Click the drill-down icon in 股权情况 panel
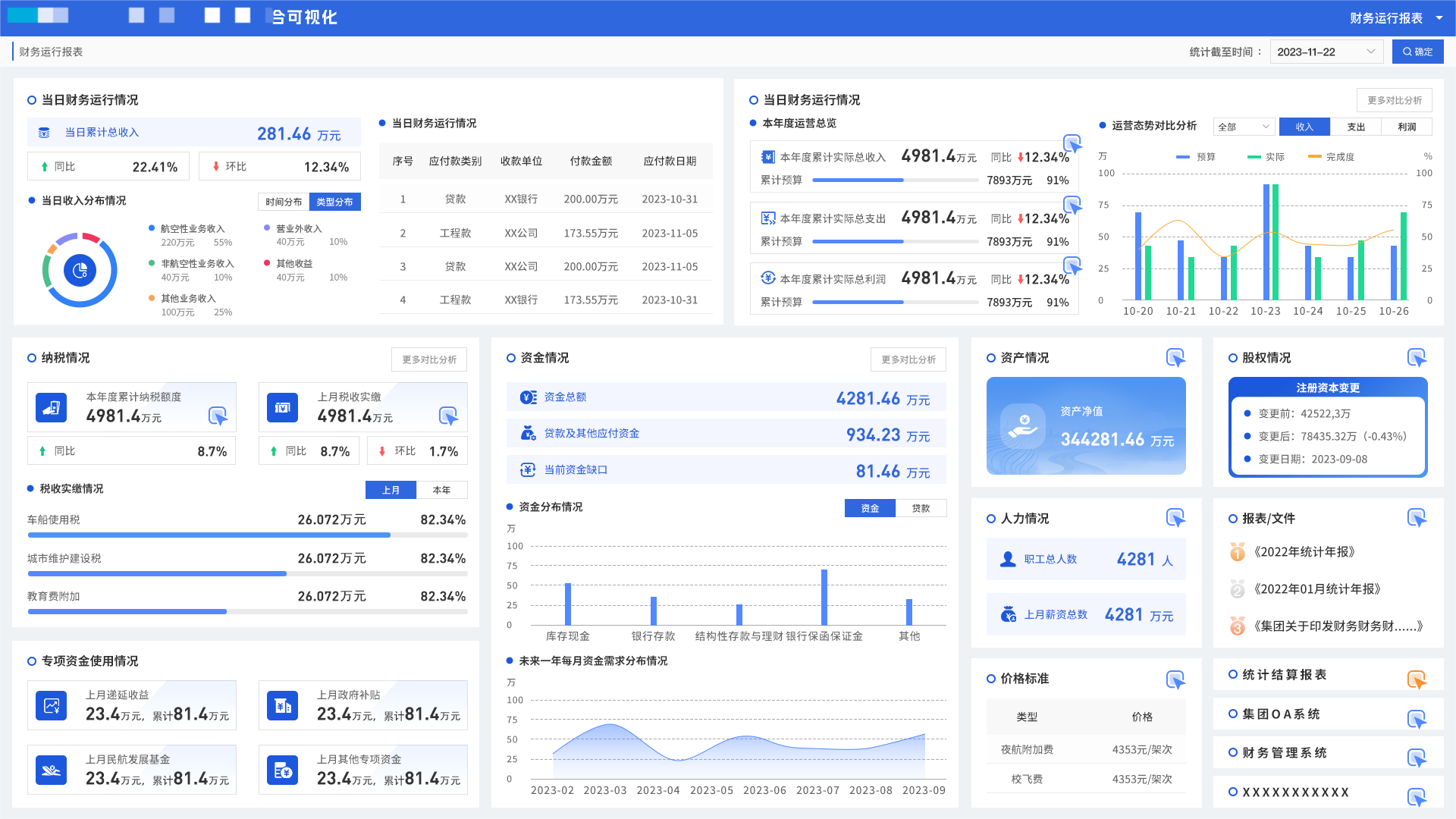This screenshot has width=1456, height=819. [1417, 357]
